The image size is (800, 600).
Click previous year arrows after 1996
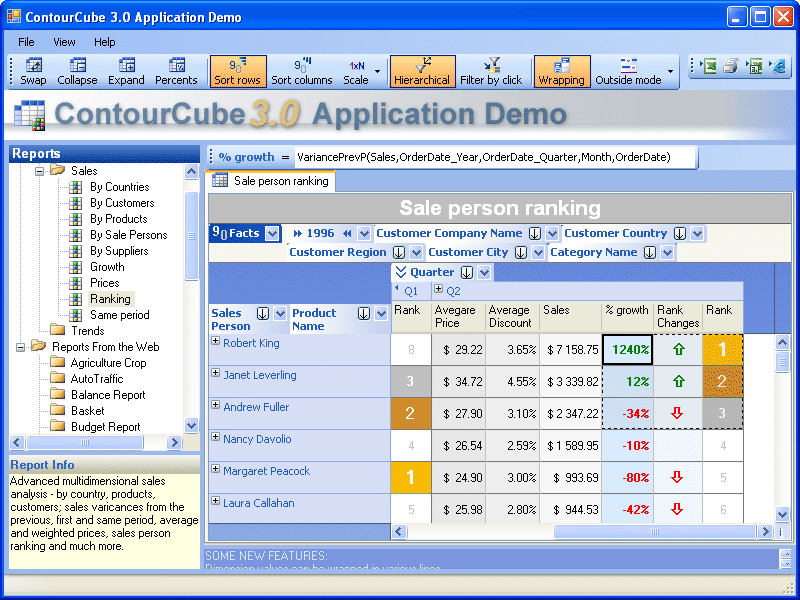pos(347,234)
